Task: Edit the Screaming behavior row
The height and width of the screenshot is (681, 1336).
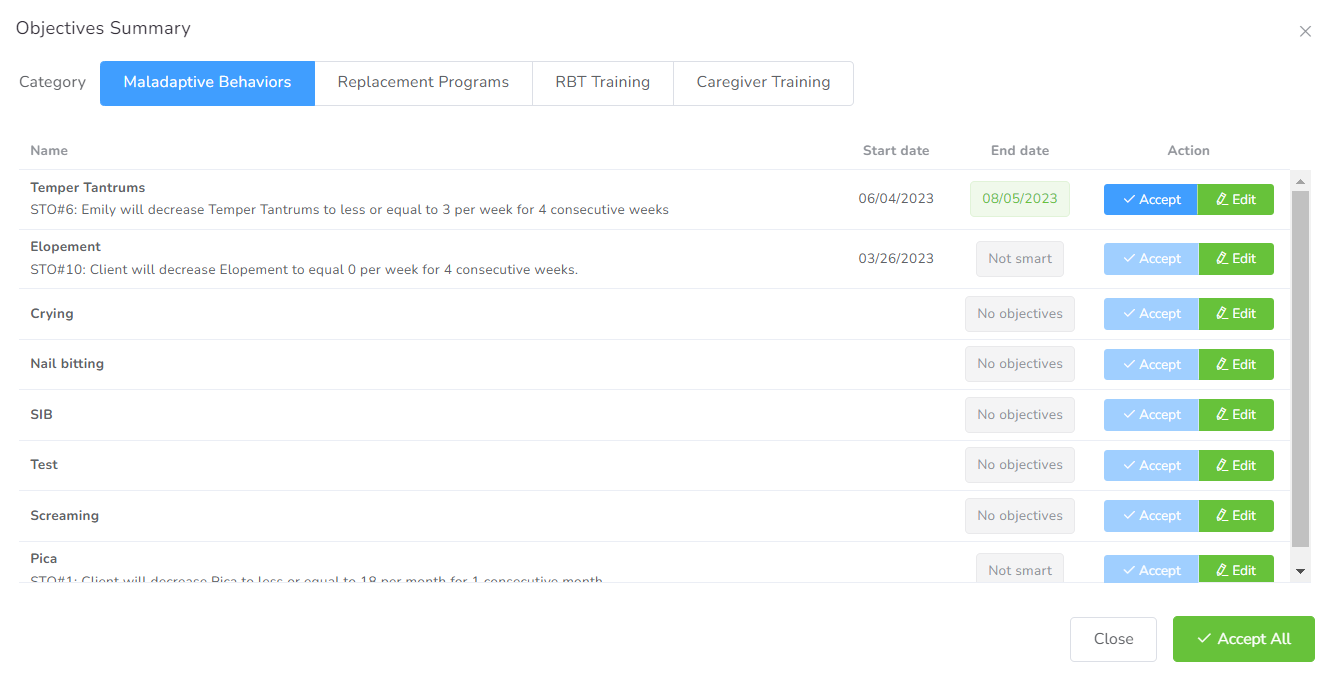Action: tap(1235, 516)
